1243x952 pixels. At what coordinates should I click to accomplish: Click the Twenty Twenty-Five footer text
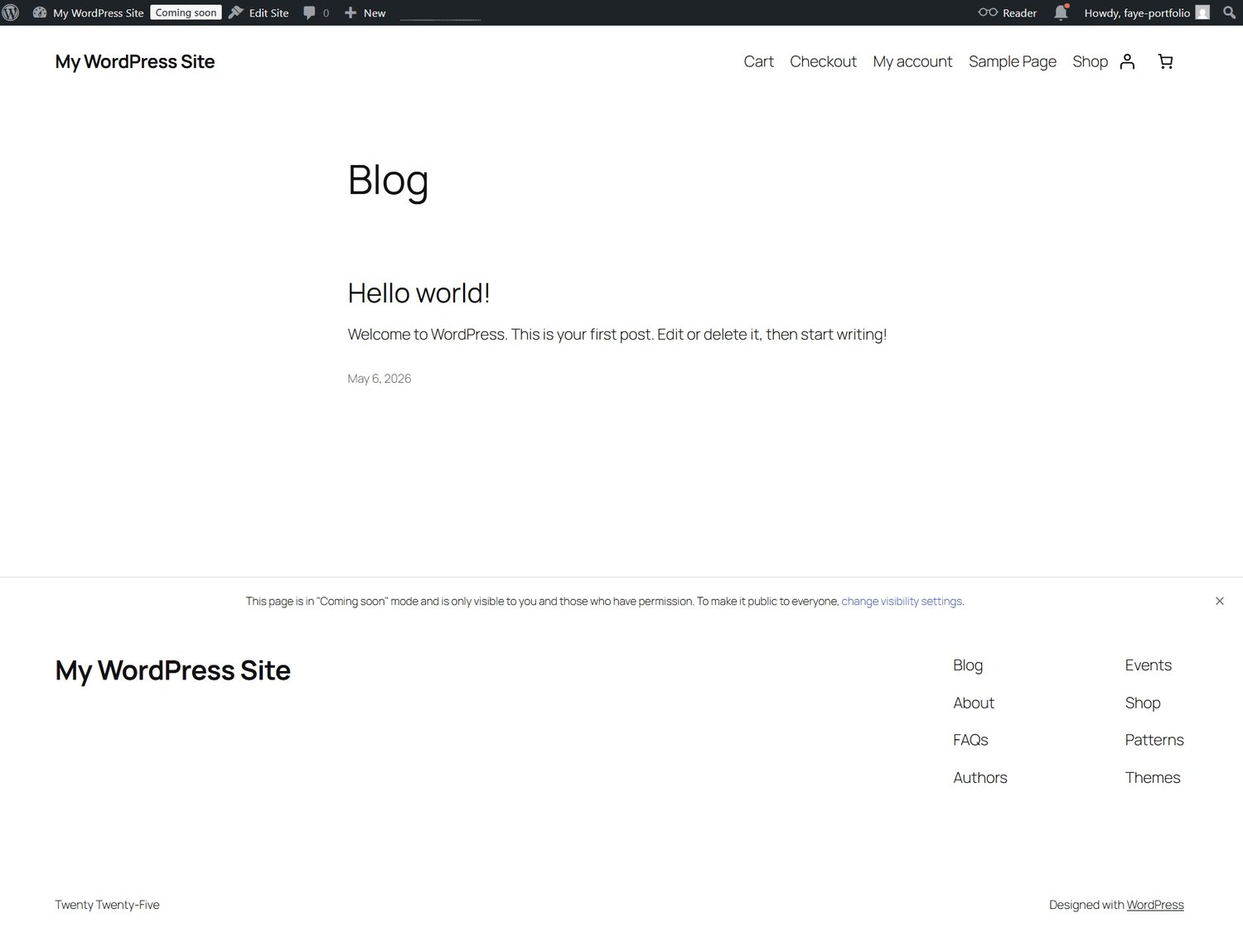click(x=107, y=905)
